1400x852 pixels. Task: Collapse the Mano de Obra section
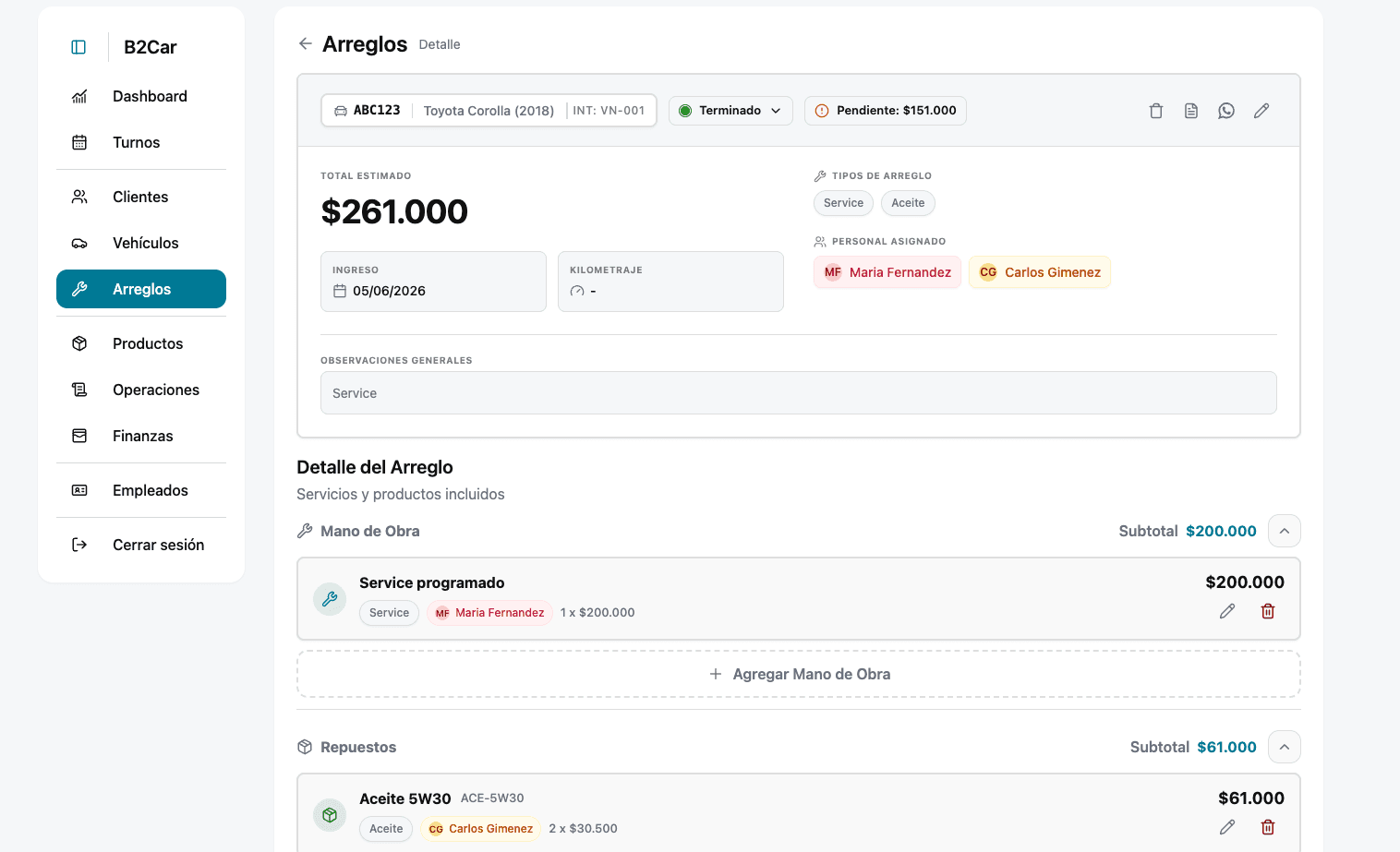pyautogui.click(x=1285, y=531)
